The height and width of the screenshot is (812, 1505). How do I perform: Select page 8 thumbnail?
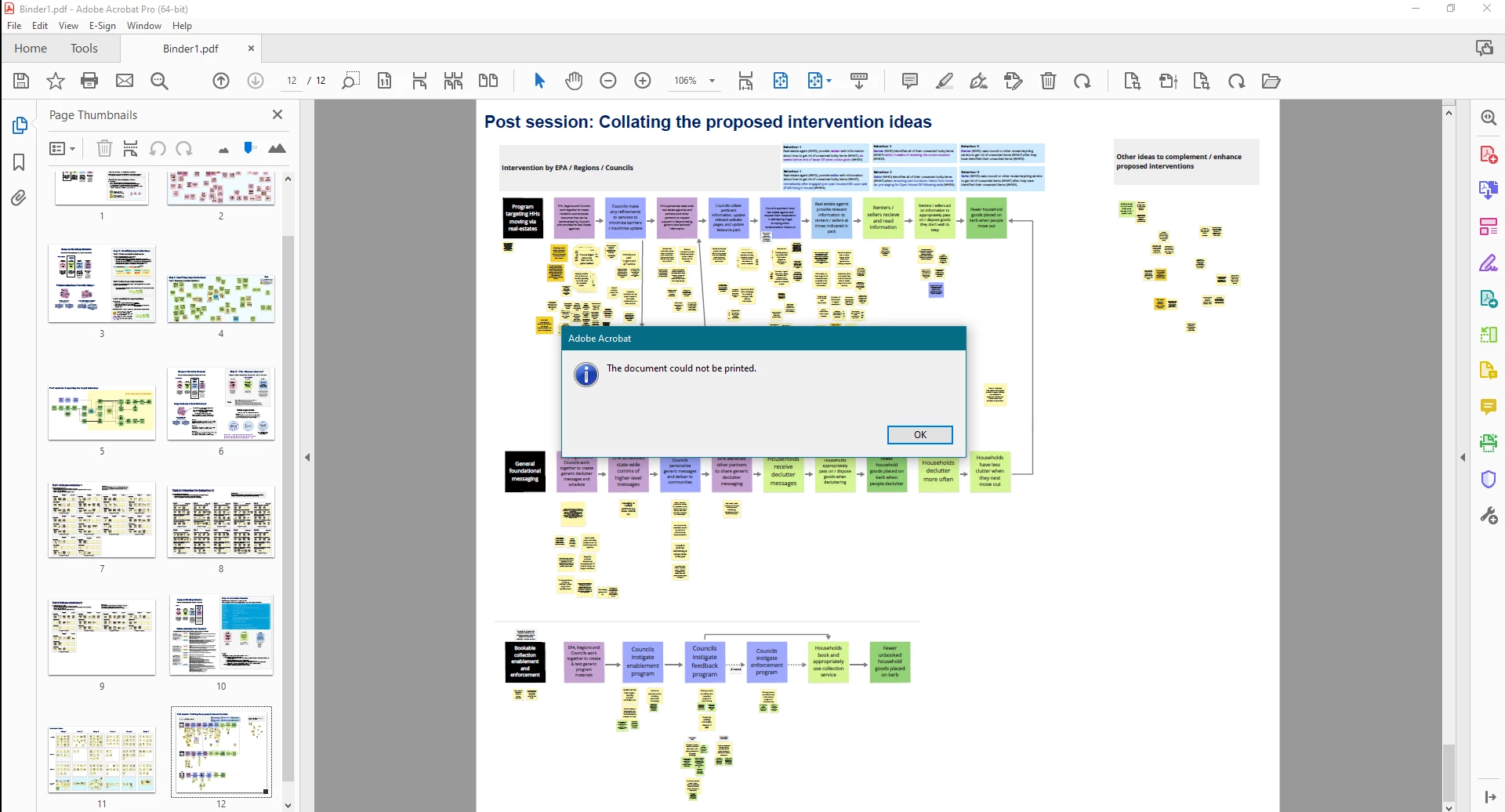tap(221, 521)
